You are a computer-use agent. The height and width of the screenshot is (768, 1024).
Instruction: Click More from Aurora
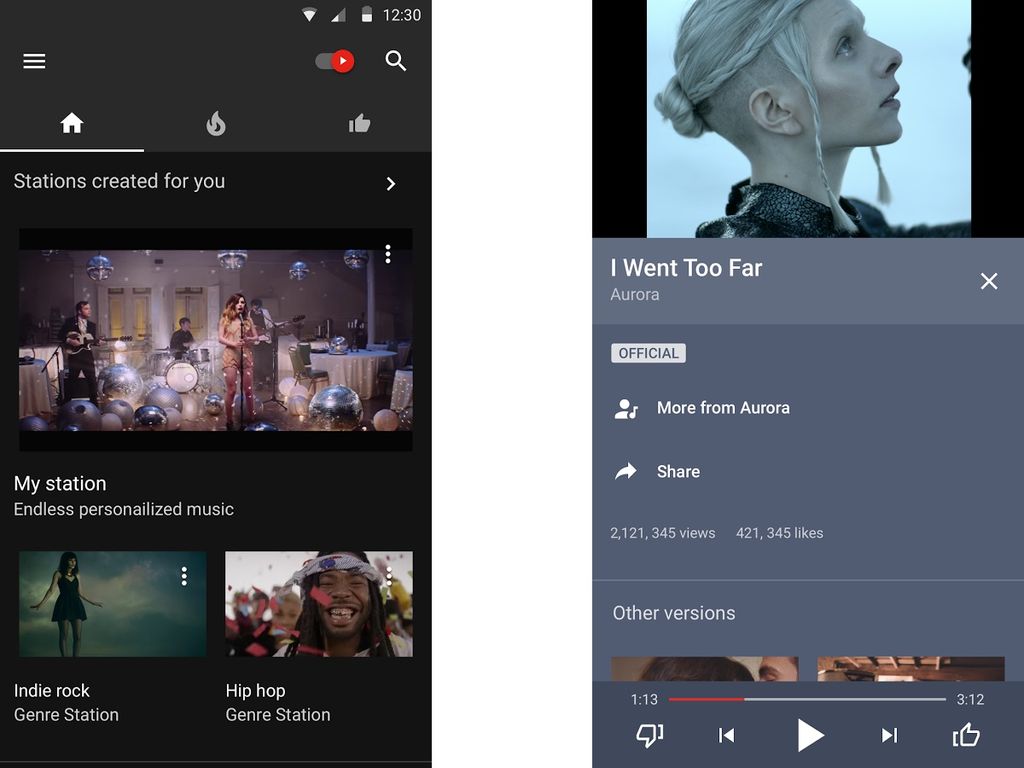pos(722,408)
